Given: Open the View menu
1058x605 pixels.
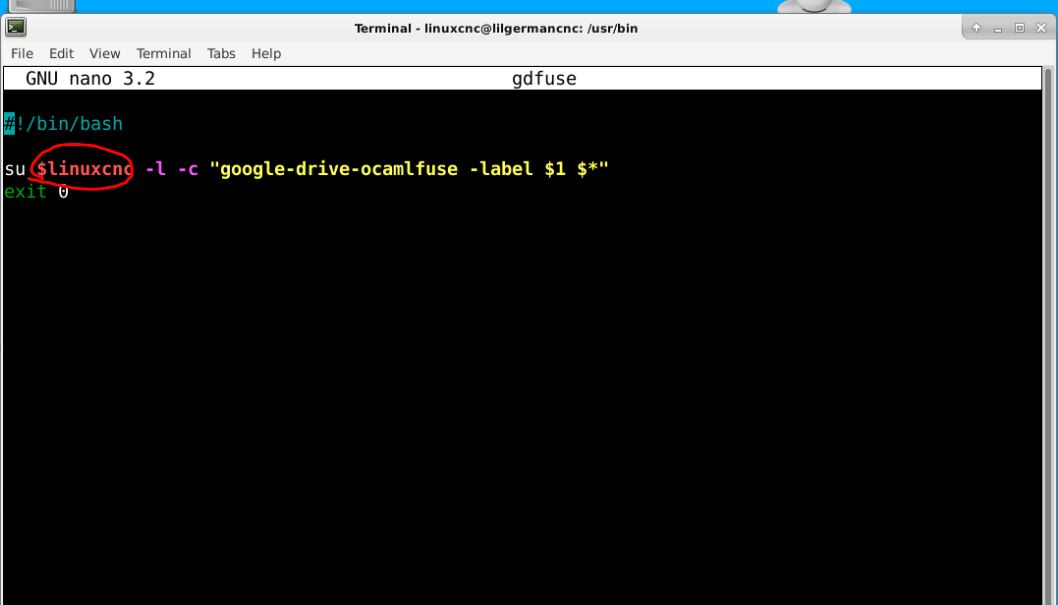Looking at the screenshot, I should (105, 53).
